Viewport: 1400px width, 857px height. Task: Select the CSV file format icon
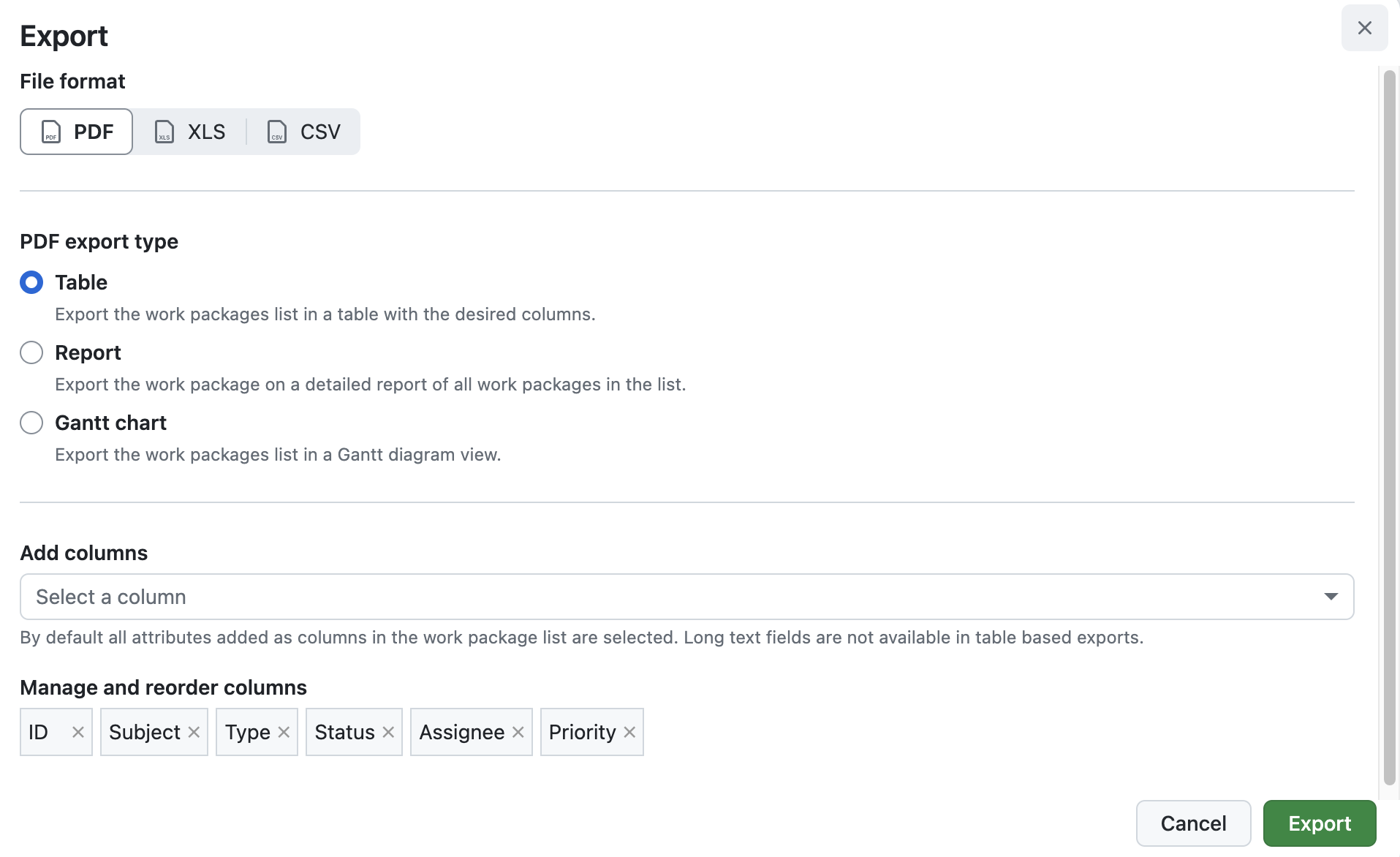pyautogui.click(x=276, y=132)
